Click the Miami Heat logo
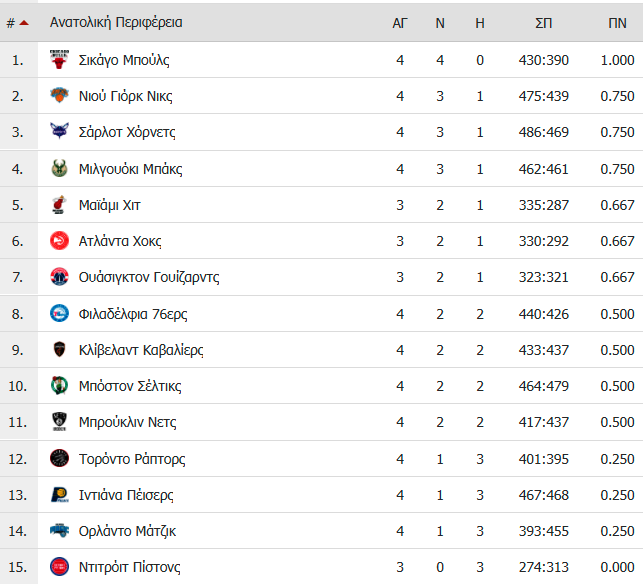The height and width of the screenshot is (584, 643). click(59, 205)
